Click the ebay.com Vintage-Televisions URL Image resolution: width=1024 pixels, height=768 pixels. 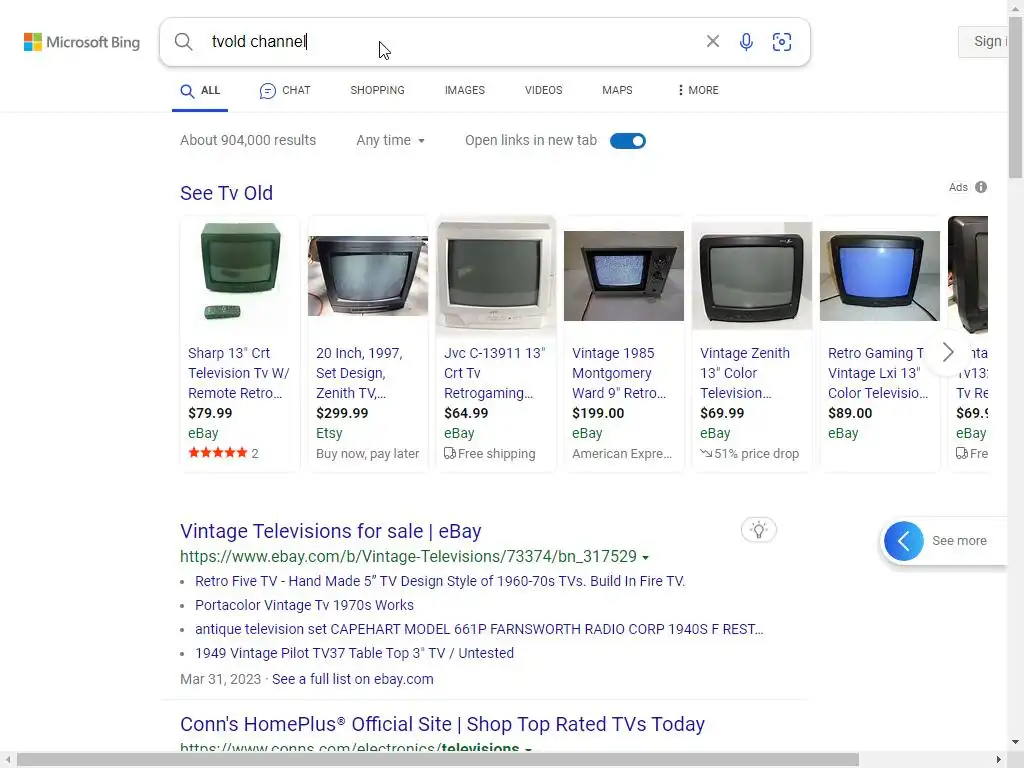coord(408,556)
